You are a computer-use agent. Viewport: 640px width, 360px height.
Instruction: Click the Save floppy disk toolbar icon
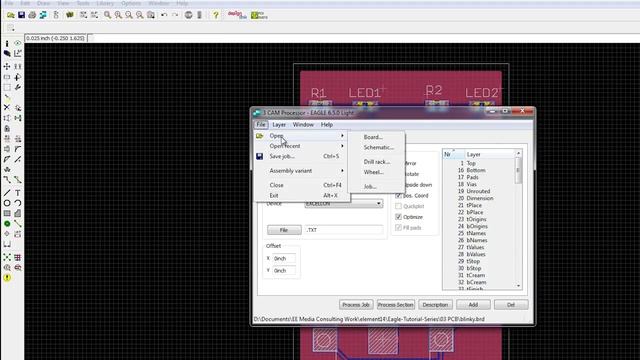click(21, 15)
